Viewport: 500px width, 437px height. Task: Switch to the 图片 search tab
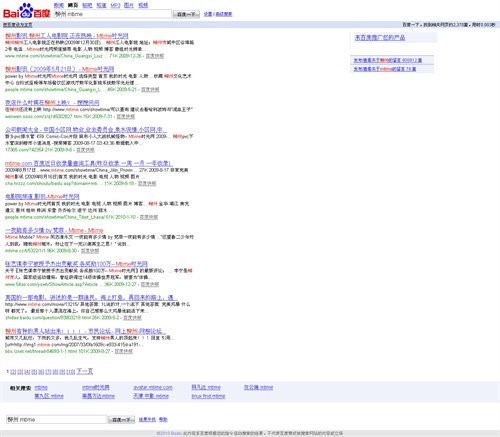(x=129, y=5)
